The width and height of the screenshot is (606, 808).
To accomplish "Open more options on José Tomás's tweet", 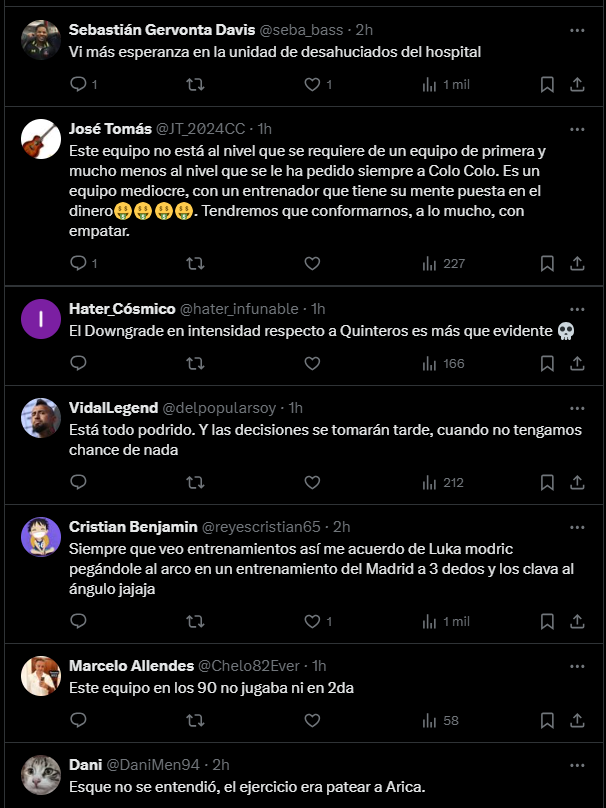I will click(x=577, y=129).
